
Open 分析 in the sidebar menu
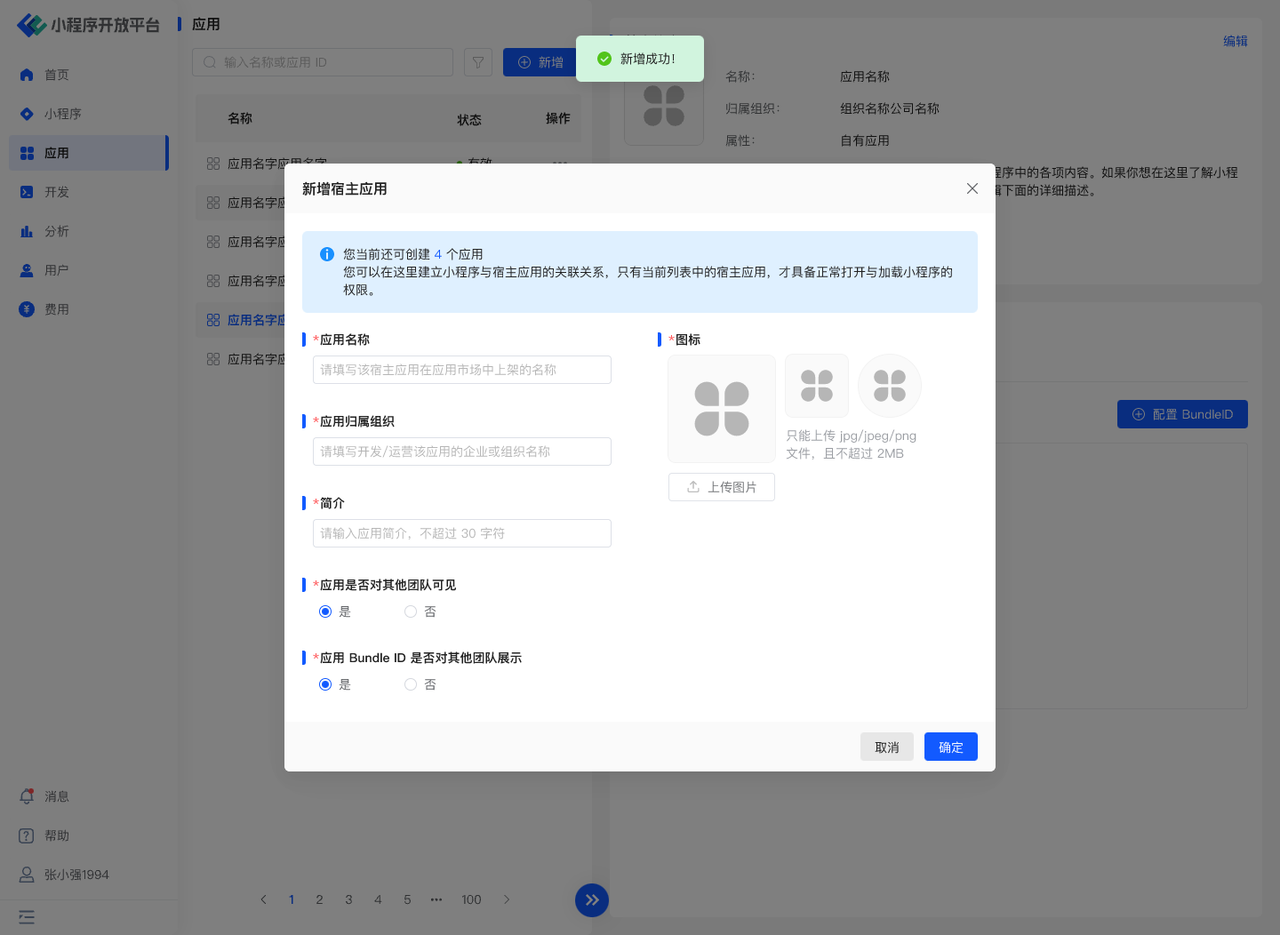pos(56,231)
